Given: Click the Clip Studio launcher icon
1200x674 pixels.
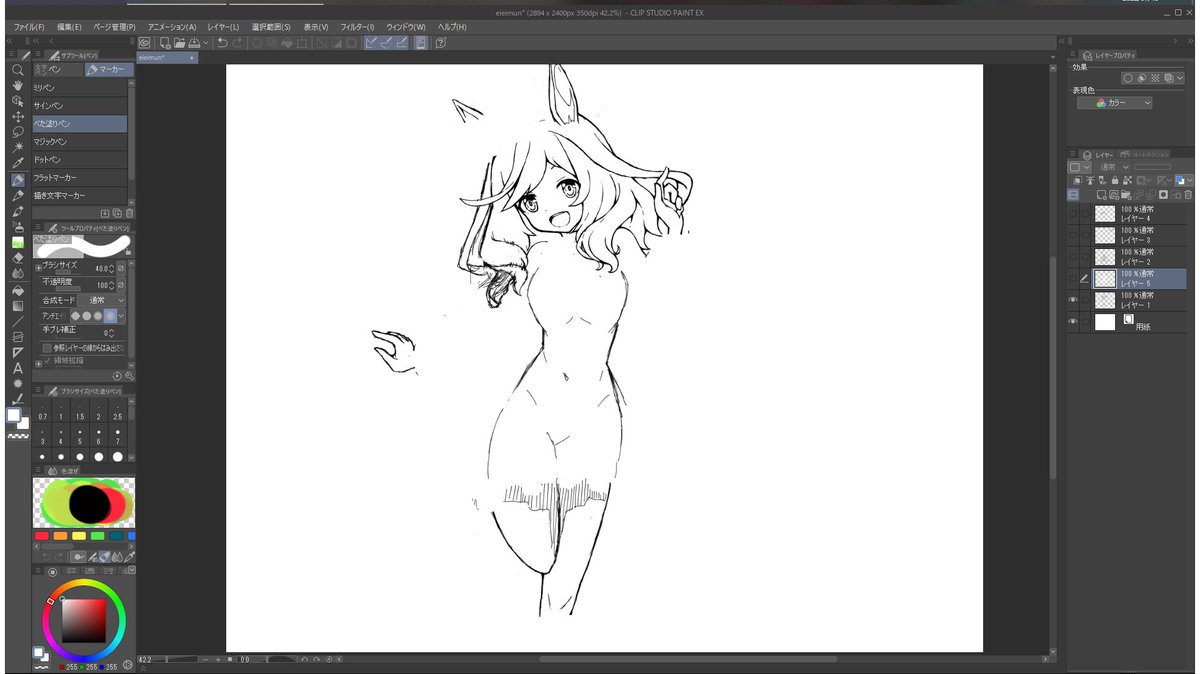Looking at the screenshot, I should [144, 43].
